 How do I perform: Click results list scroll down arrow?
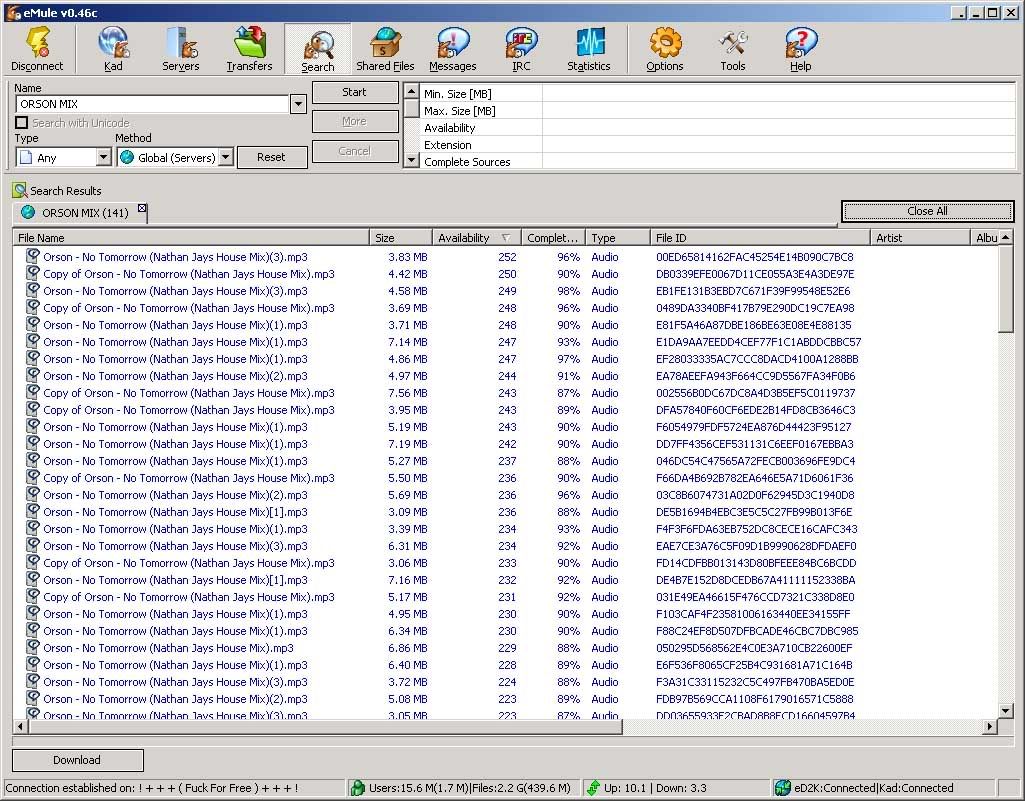coord(1006,711)
